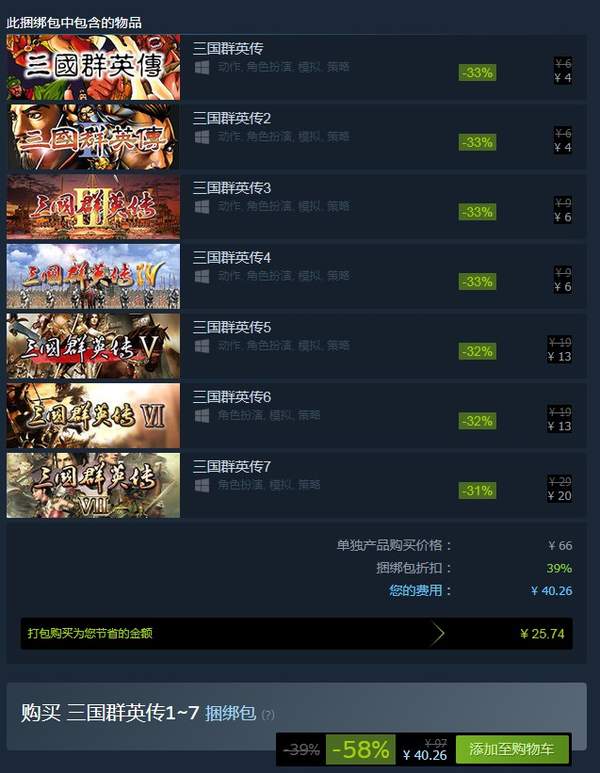The width and height of the screenshot is (600, 773).
Task: Click the 三国群英传5 title link
Action: point(232,327)
